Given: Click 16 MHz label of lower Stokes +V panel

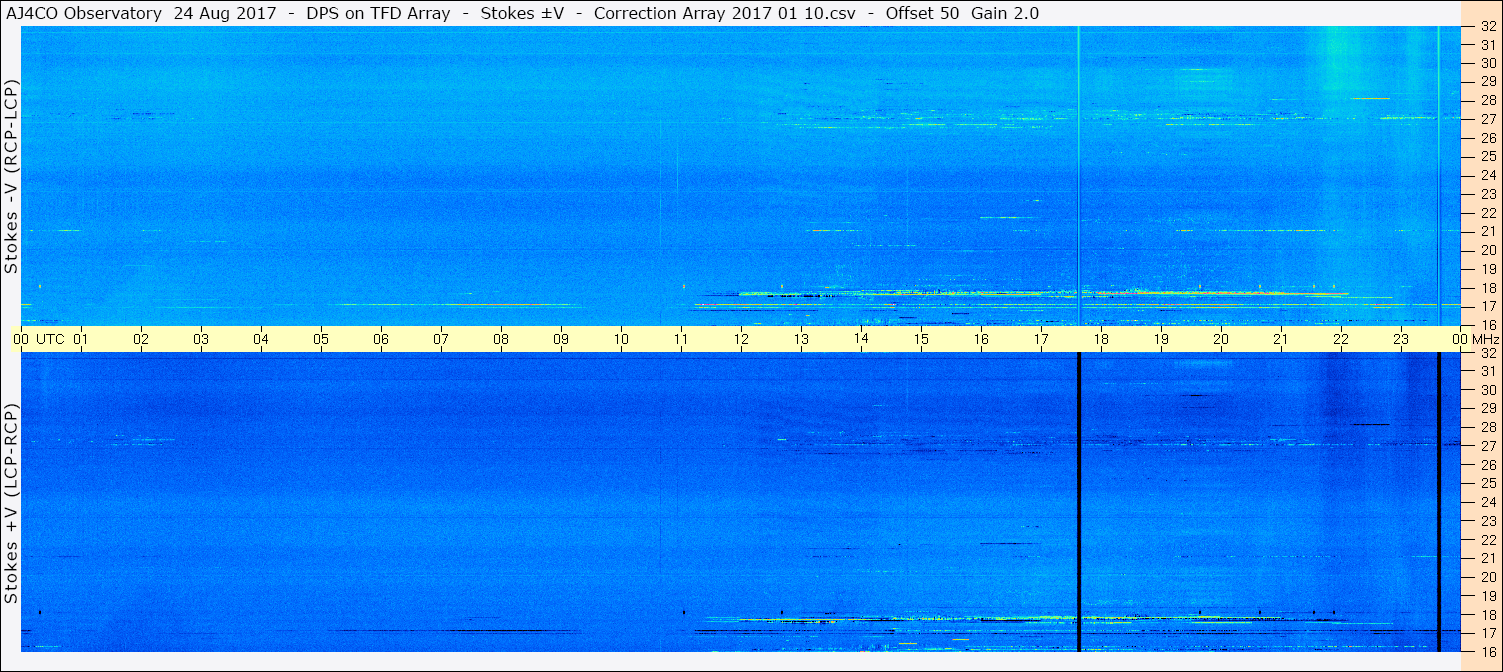Looking at the screenshot, I should pyautogui.click(x=1487, y=651).
